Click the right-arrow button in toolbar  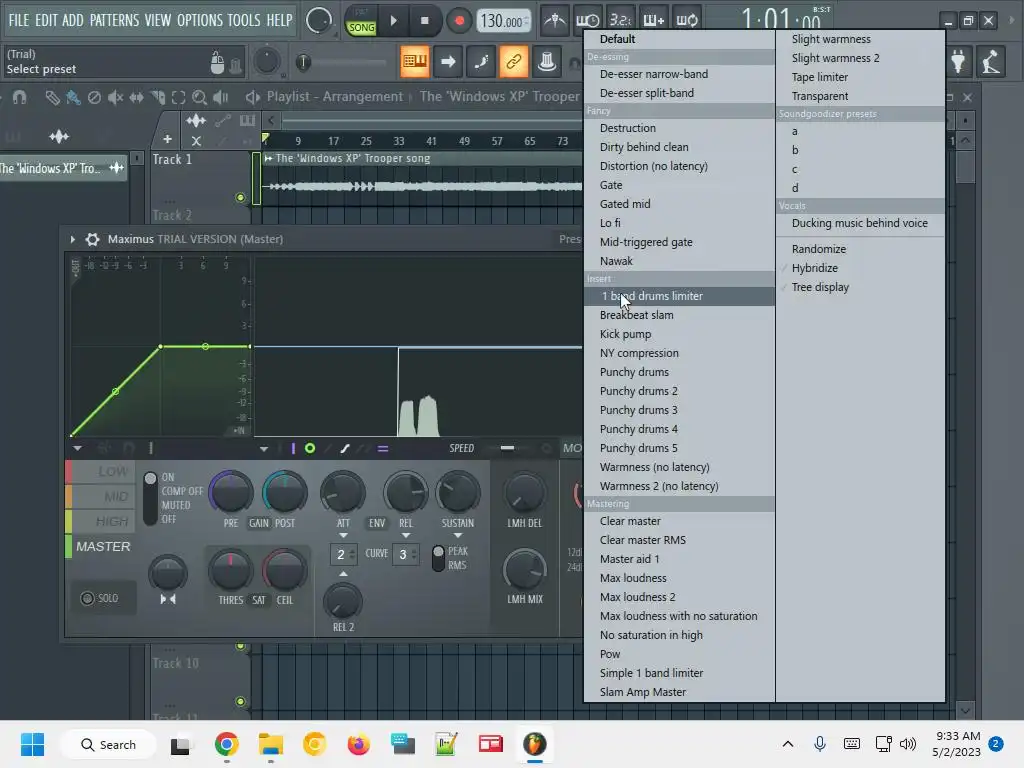(448, 62)
